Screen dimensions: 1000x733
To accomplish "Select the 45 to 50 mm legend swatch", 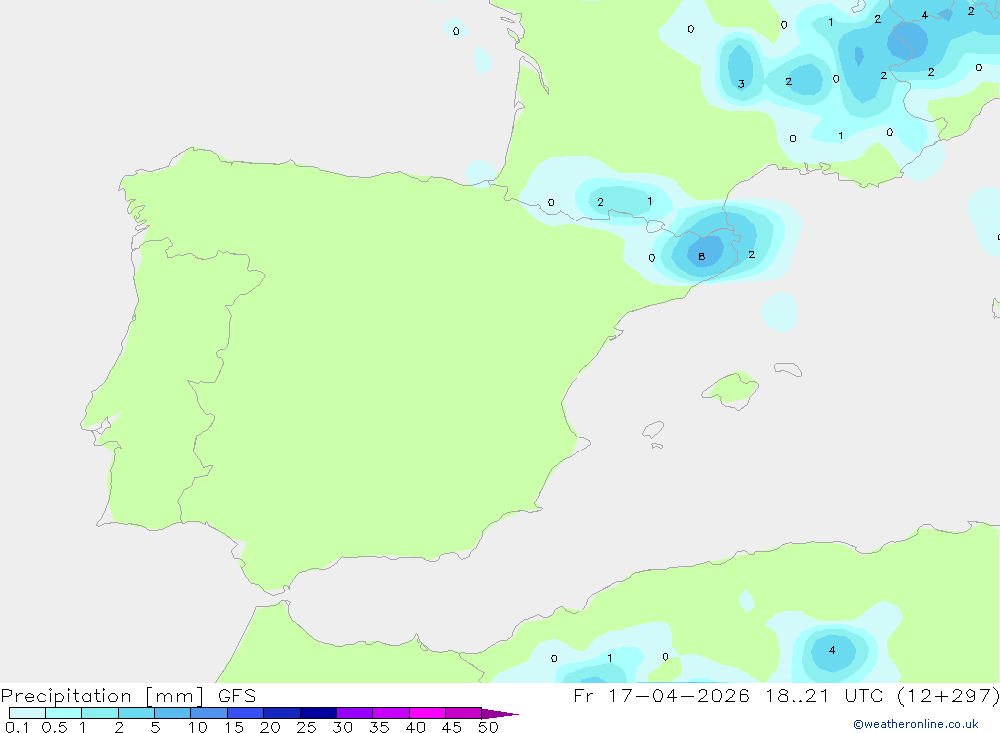I will [464, 713].
